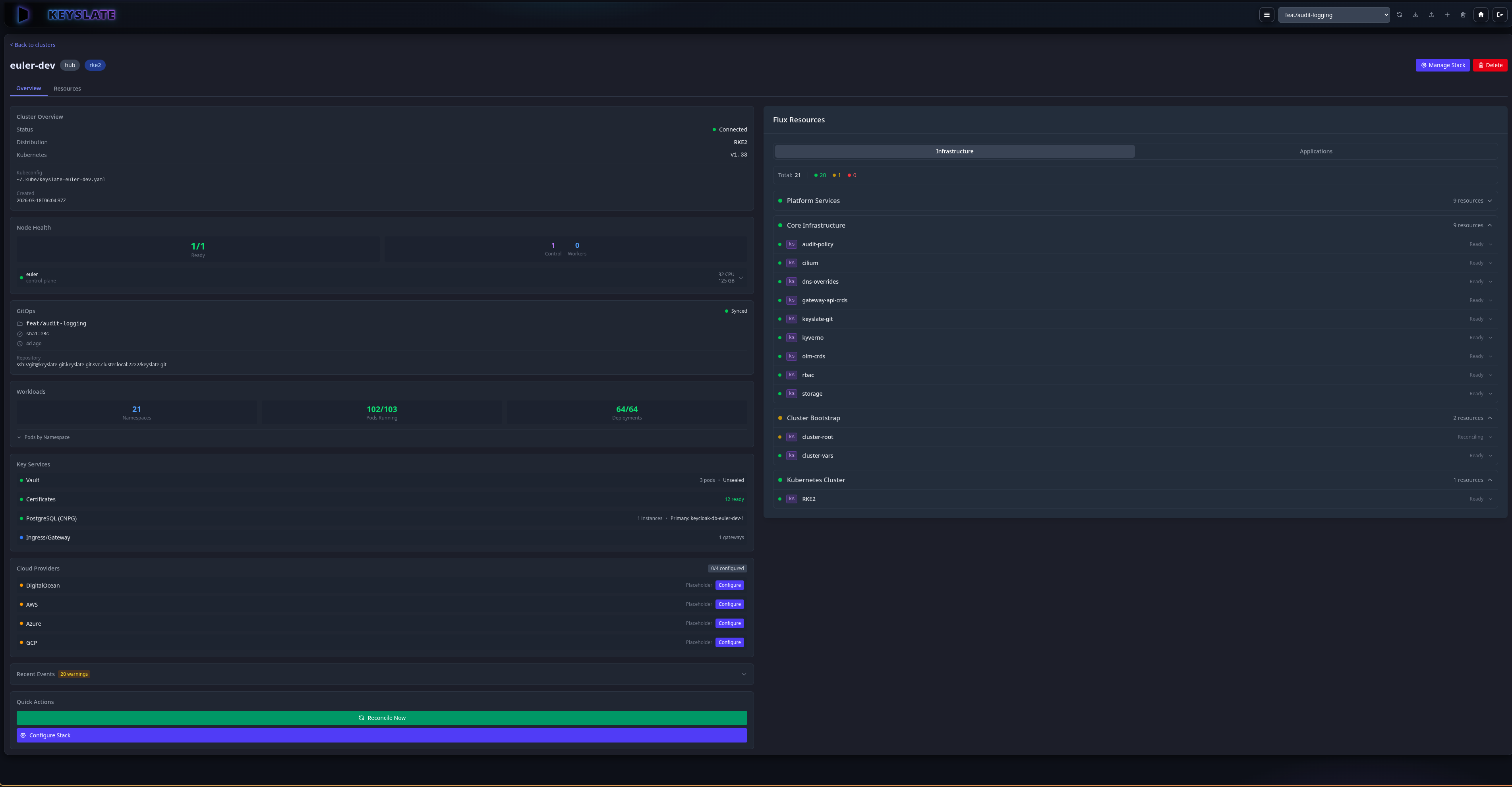Click the Configure Stack button

[381, 735]
